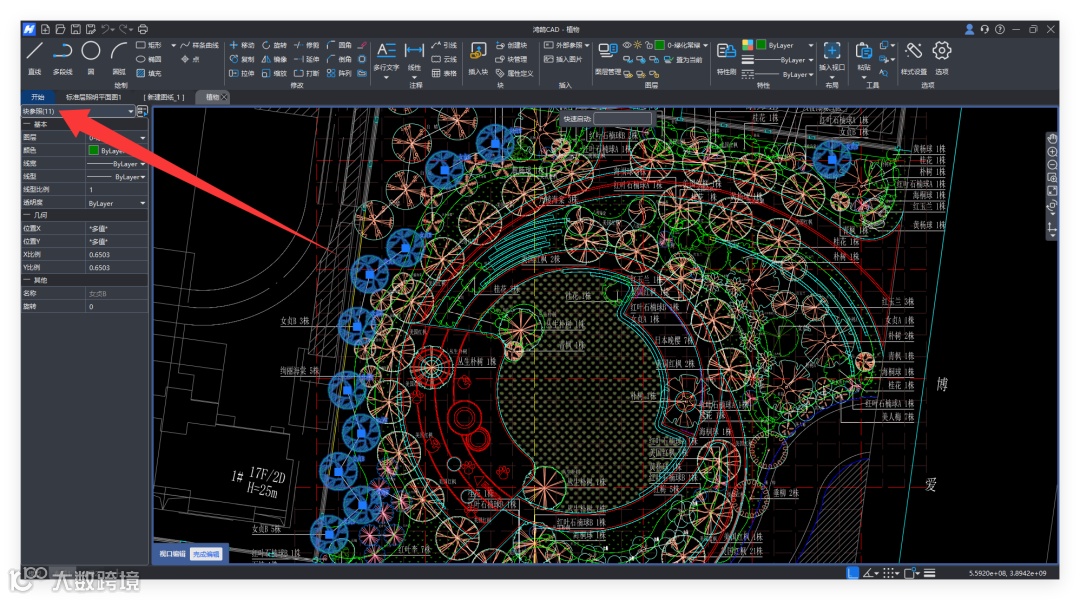Select the 多段线 polyline tool
The width and height of the screenshot is (1080, 600).
pyautogui.click(x=63, y=57)
